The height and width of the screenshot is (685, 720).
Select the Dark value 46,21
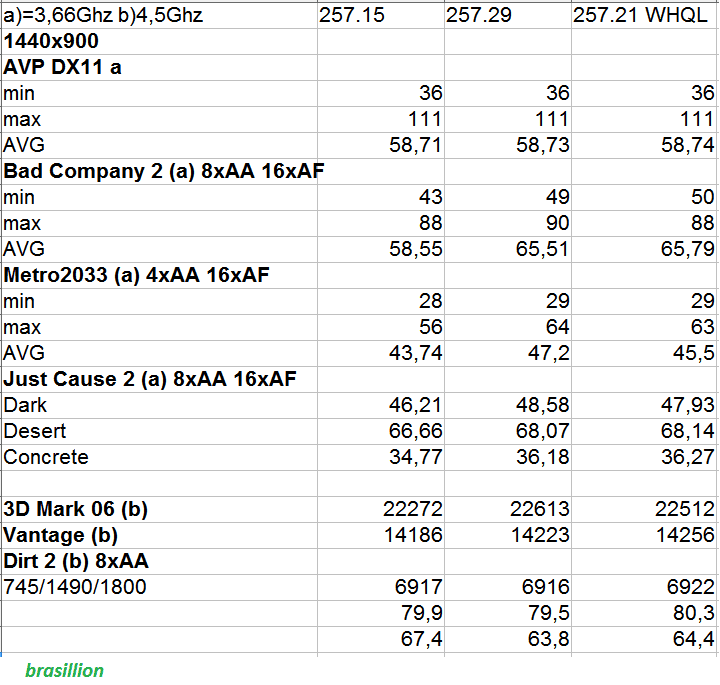[381, 405]
